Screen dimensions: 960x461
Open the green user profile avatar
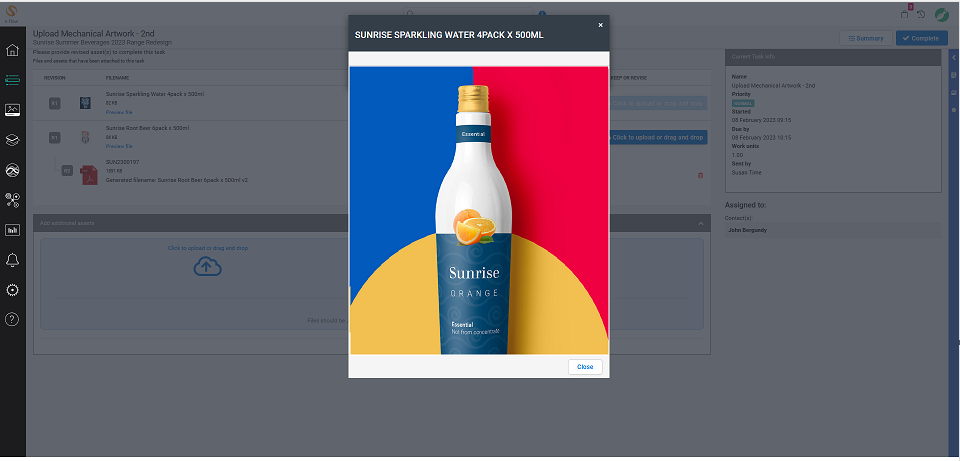pos(942,15)
